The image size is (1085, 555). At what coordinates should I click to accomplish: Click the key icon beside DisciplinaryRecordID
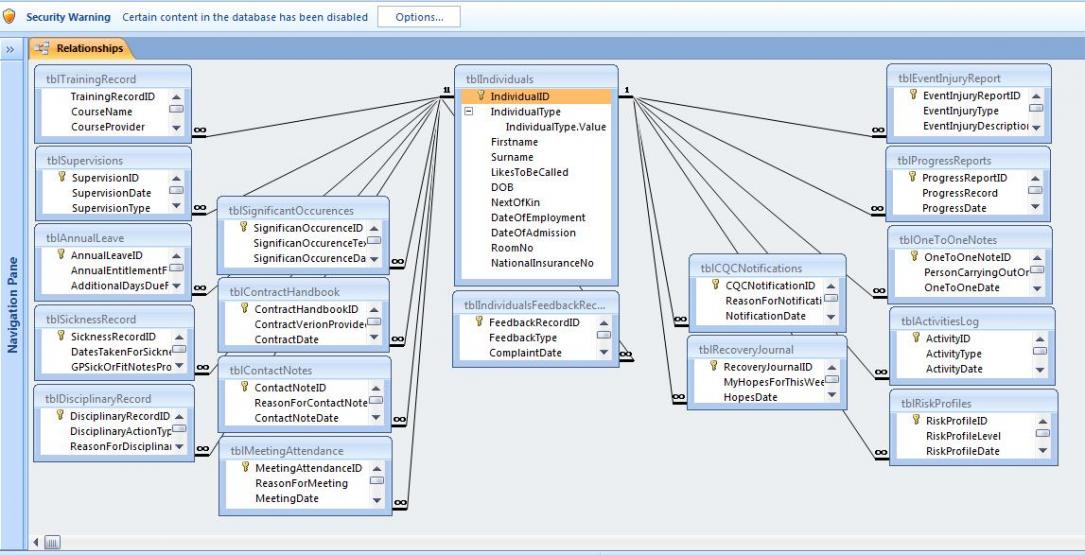pyautogui.click(x=60, y=416)
